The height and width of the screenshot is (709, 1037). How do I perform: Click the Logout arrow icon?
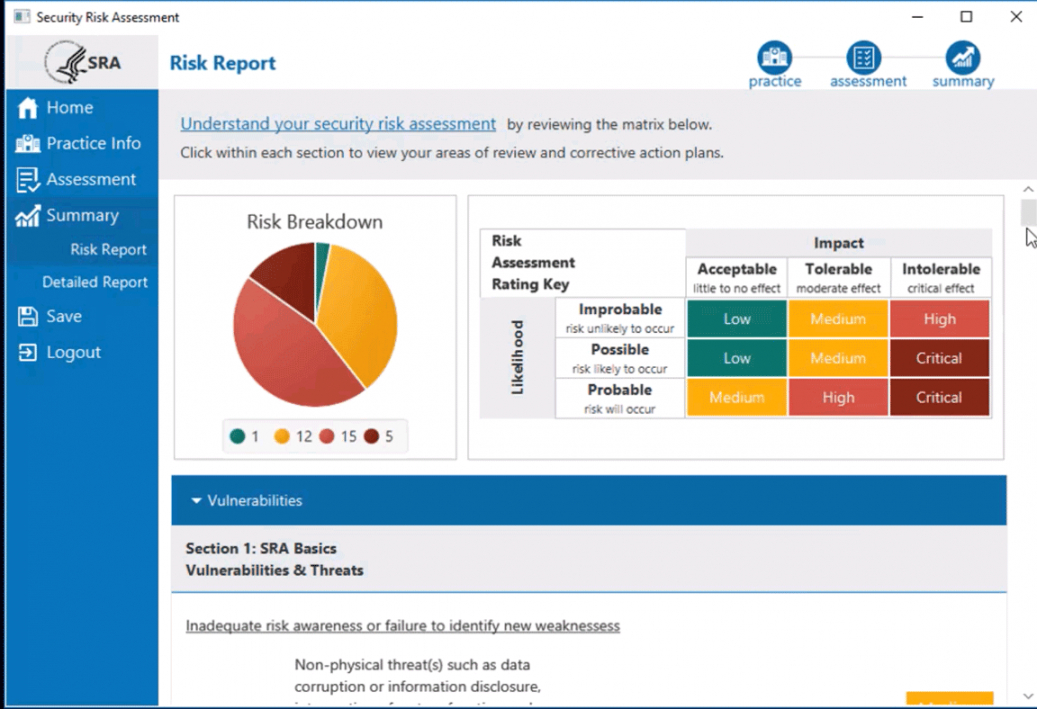[27, 353]
